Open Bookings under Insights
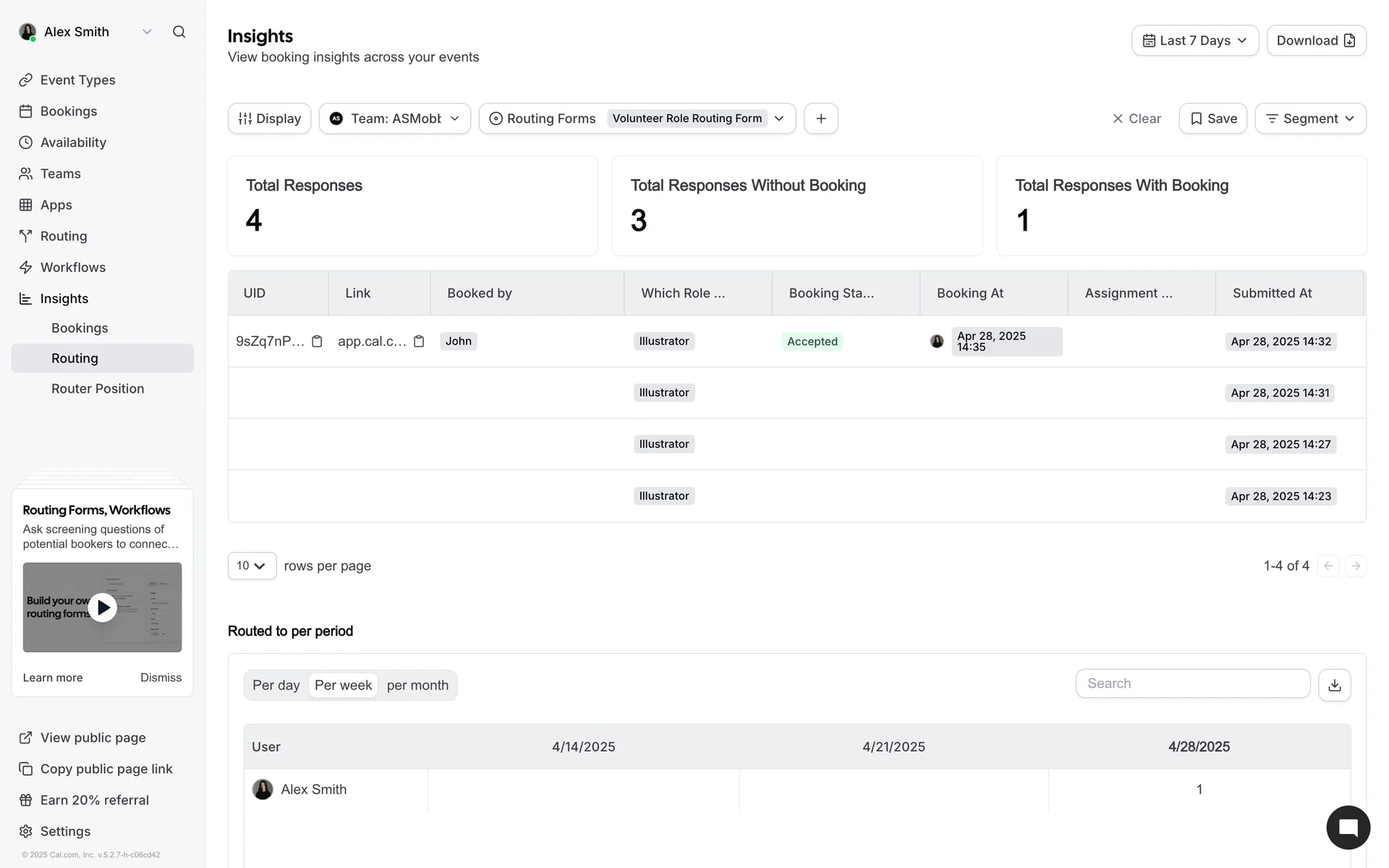The image size is (1389, 868). (x=80, y=328)
